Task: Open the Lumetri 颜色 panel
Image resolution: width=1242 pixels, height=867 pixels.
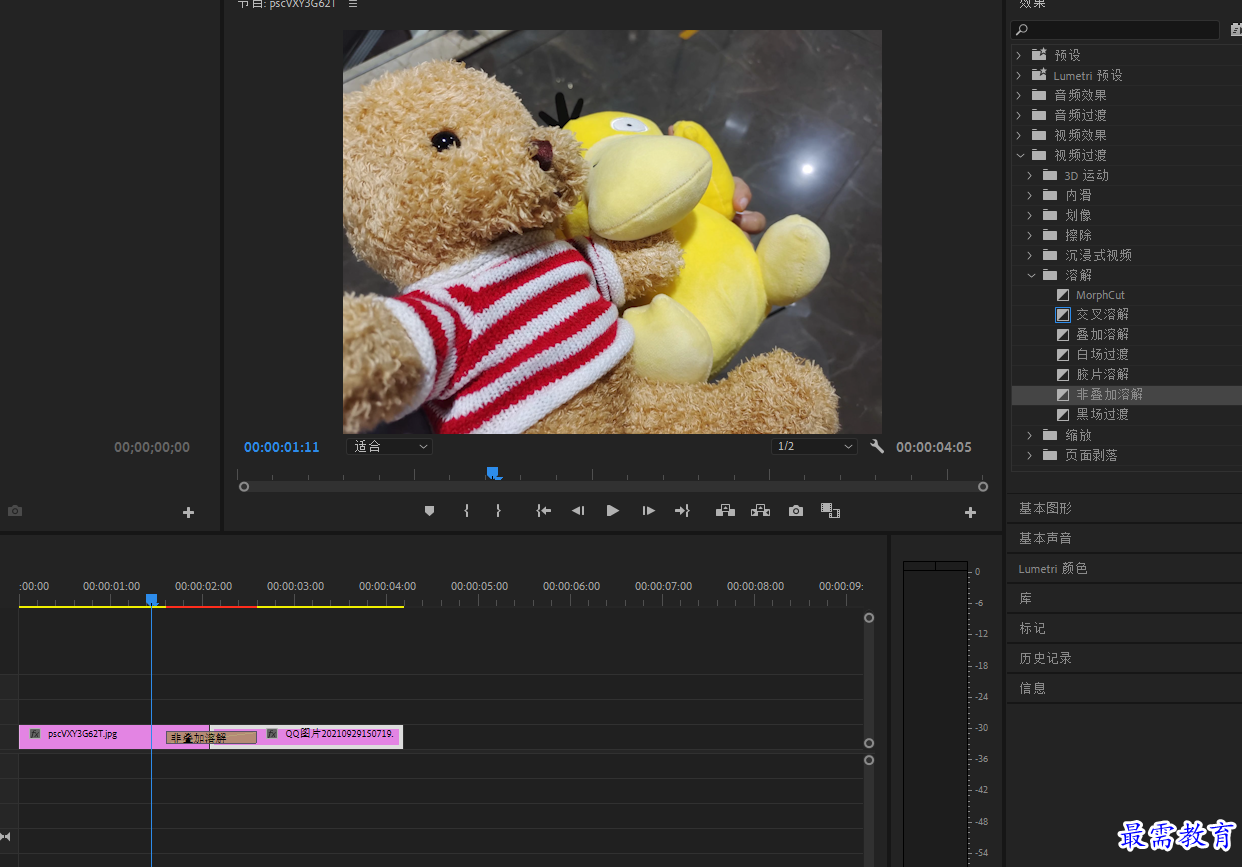Action: (x=1053, y=568)
